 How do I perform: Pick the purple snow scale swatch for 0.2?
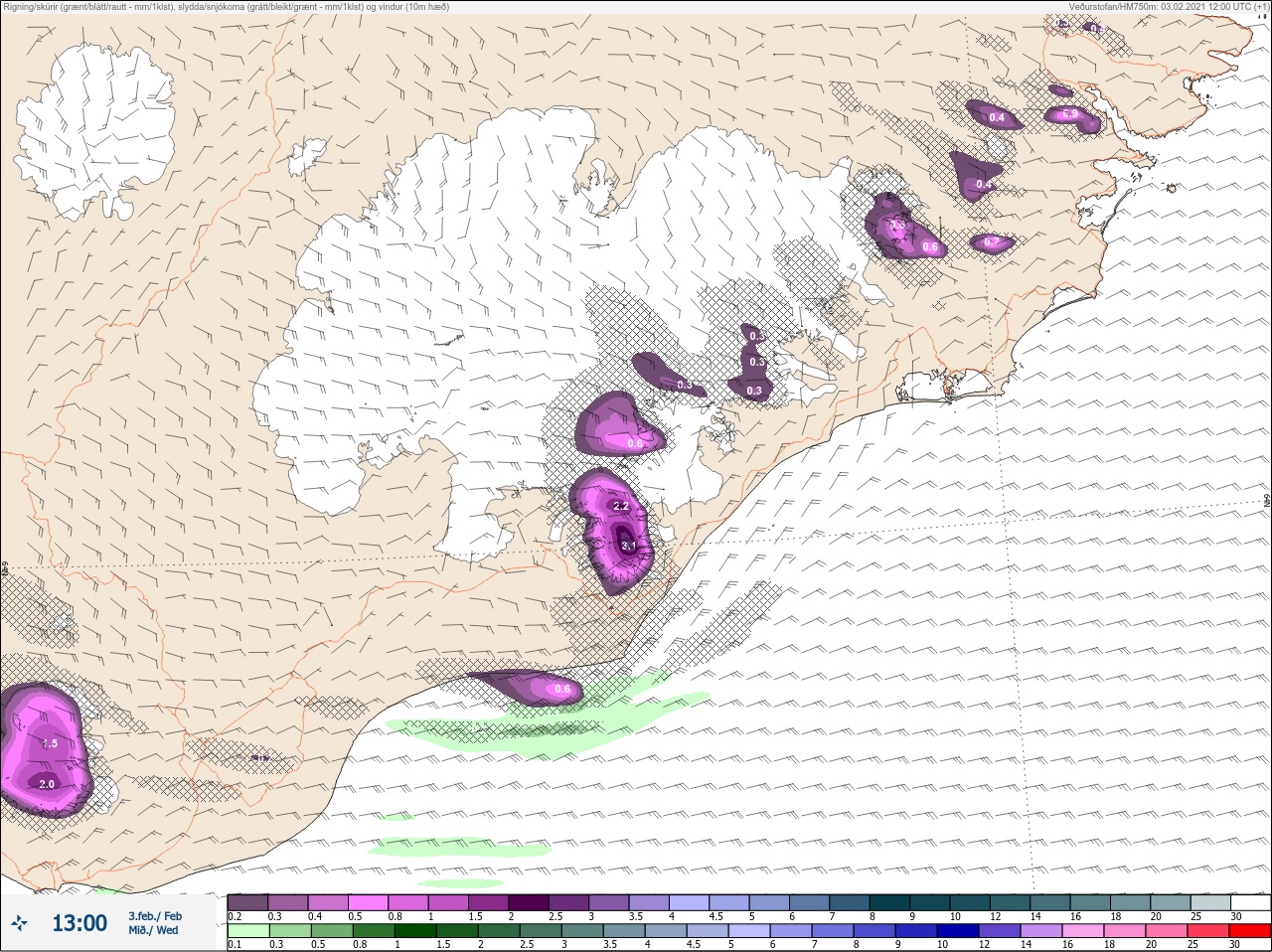(x=247, y=902)
